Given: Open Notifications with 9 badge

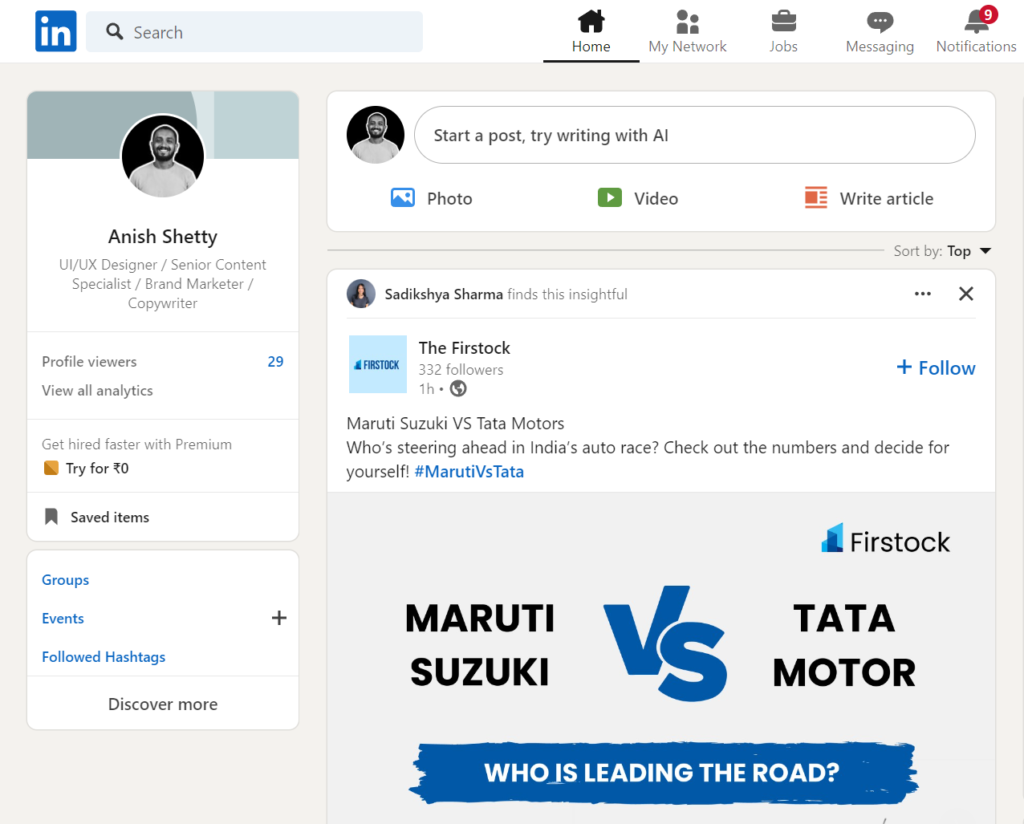Looking at the screenshot, I should point(976,31).
